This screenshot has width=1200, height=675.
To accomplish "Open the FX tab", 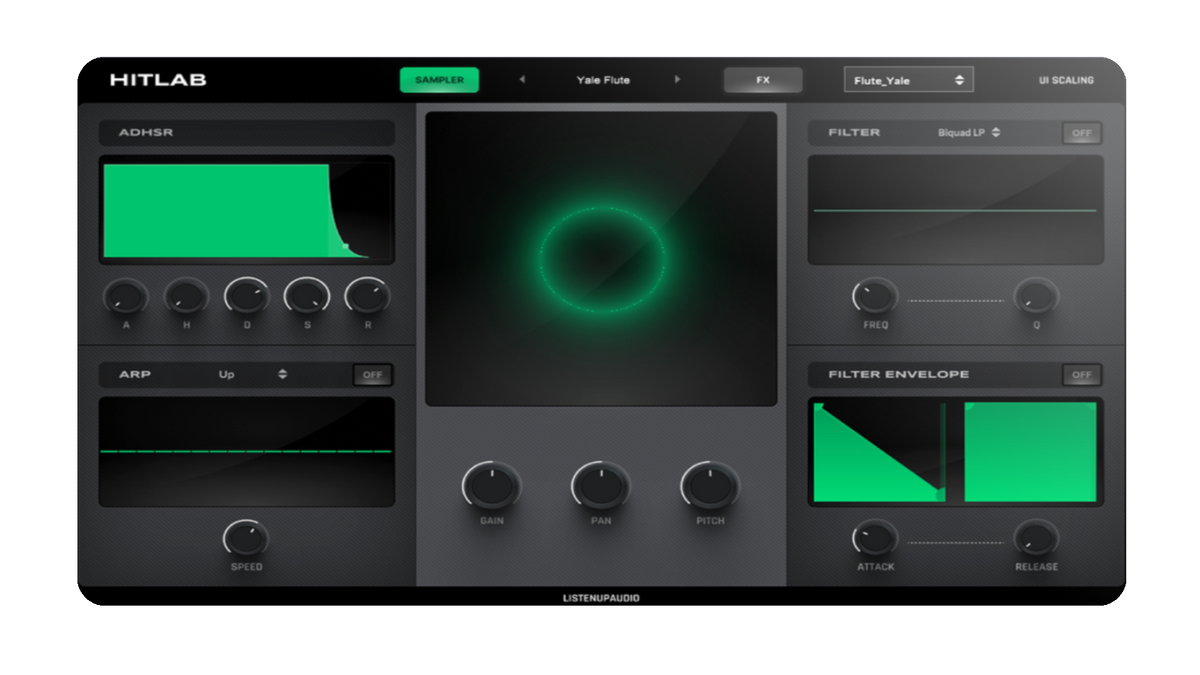I will point(763,80).
